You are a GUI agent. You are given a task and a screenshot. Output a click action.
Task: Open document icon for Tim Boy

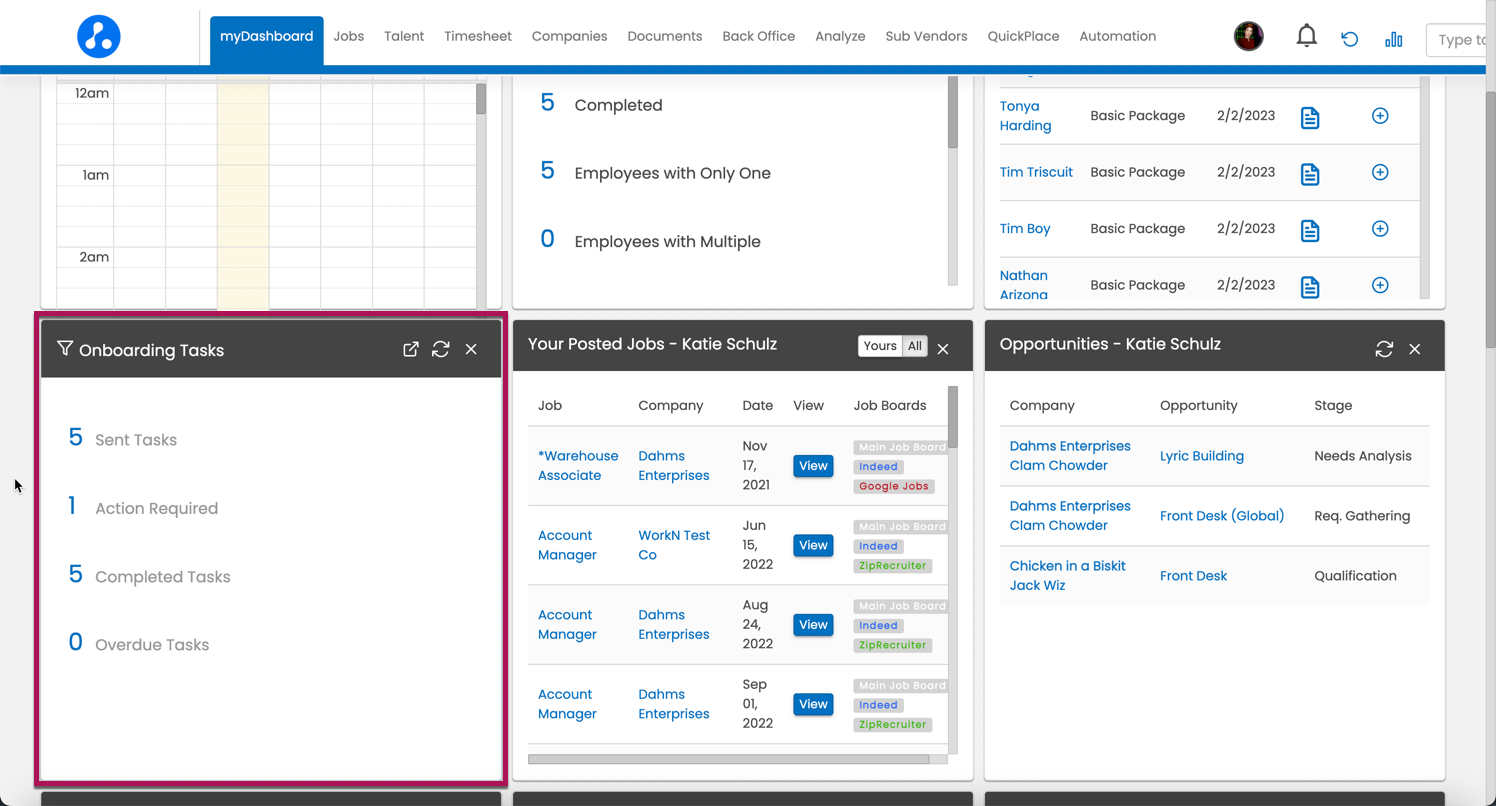point(1310,231)
